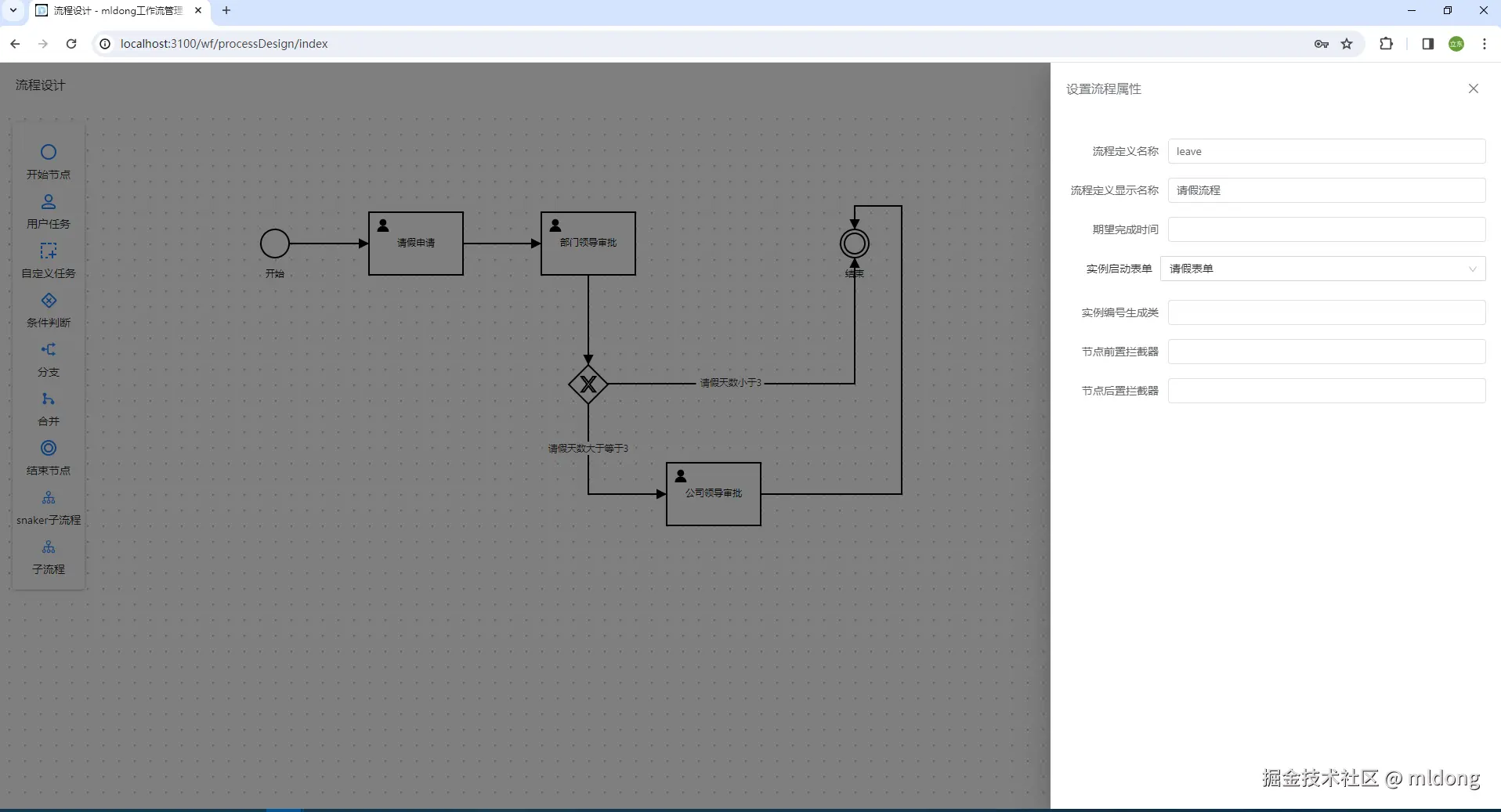Open the Chrome three-dot menu
The width and height of the screenshot is (1501, 812).
tap(1485, 44)
